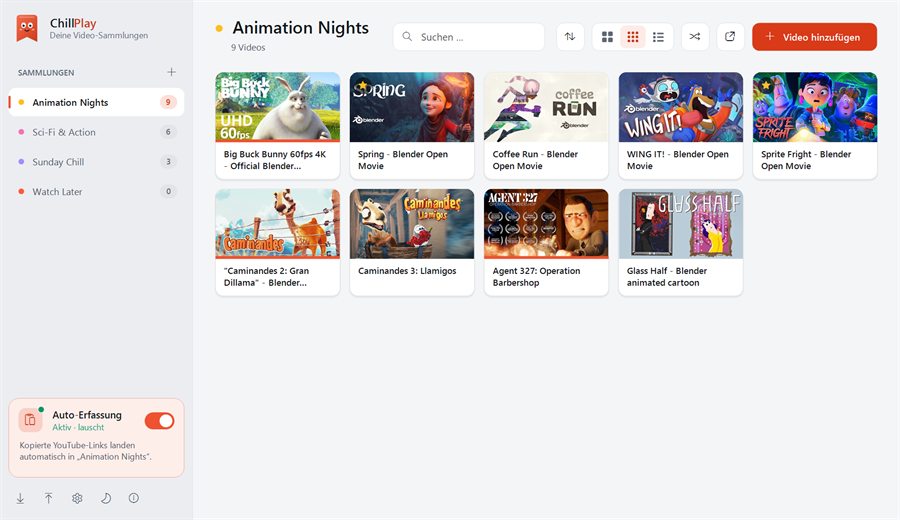Add a new collection with the plus icon
Screen dimensions: 900x520
point(171,72)
